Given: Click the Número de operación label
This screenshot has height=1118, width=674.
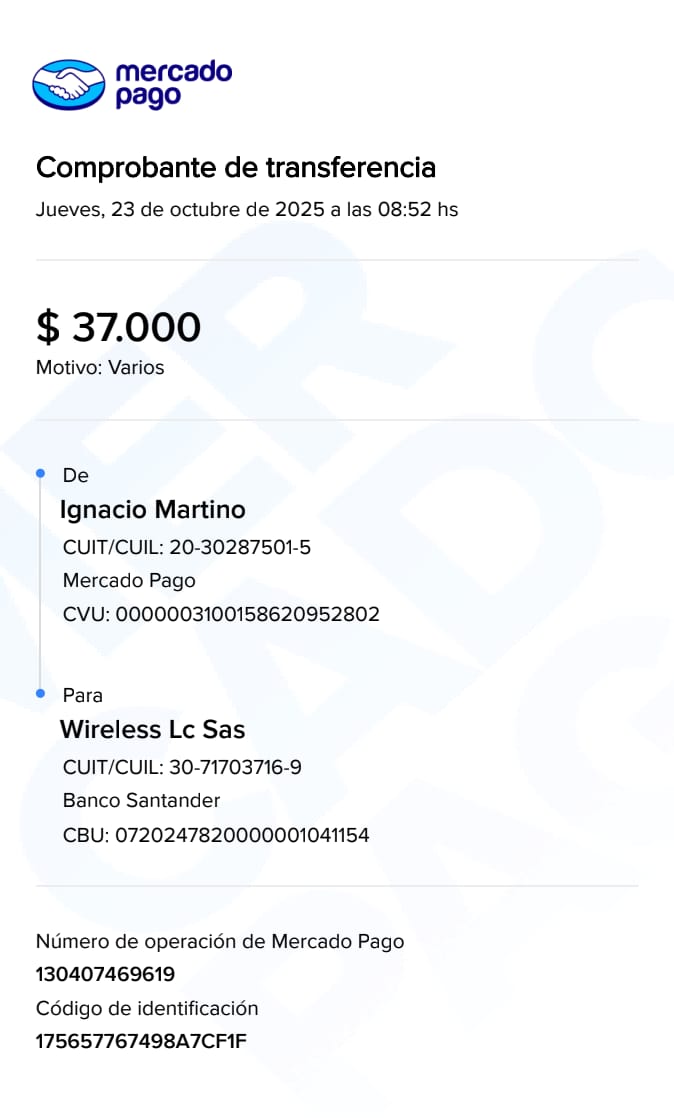Looking at the screenshot, I should click(220, 941).
